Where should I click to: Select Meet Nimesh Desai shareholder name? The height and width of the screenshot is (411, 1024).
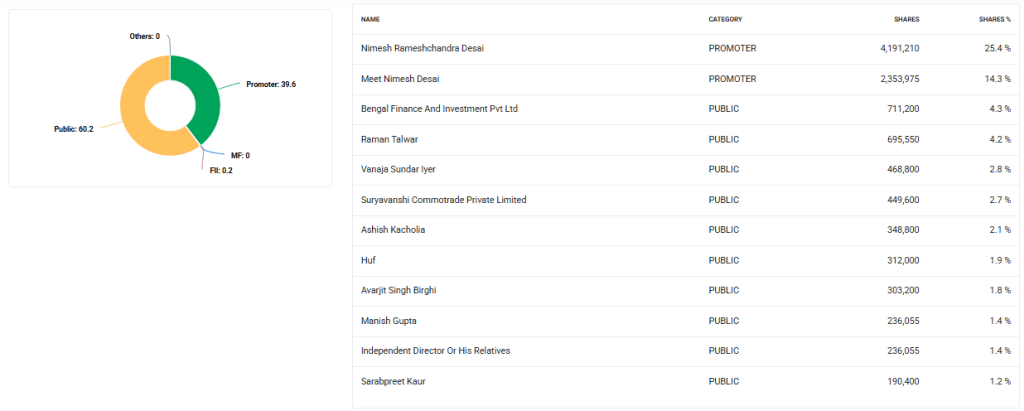pos(400,78)
